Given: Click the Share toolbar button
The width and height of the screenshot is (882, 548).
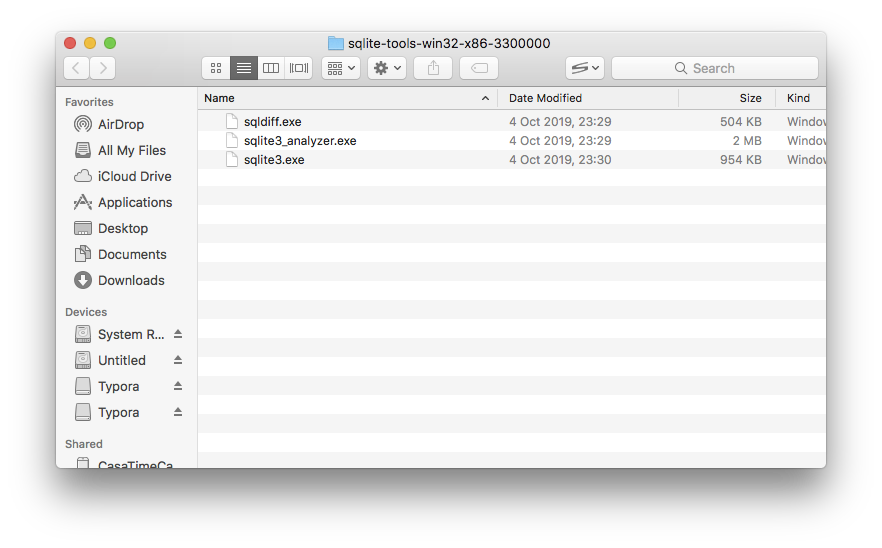Looking at the screenshot, I should point(433,68).
